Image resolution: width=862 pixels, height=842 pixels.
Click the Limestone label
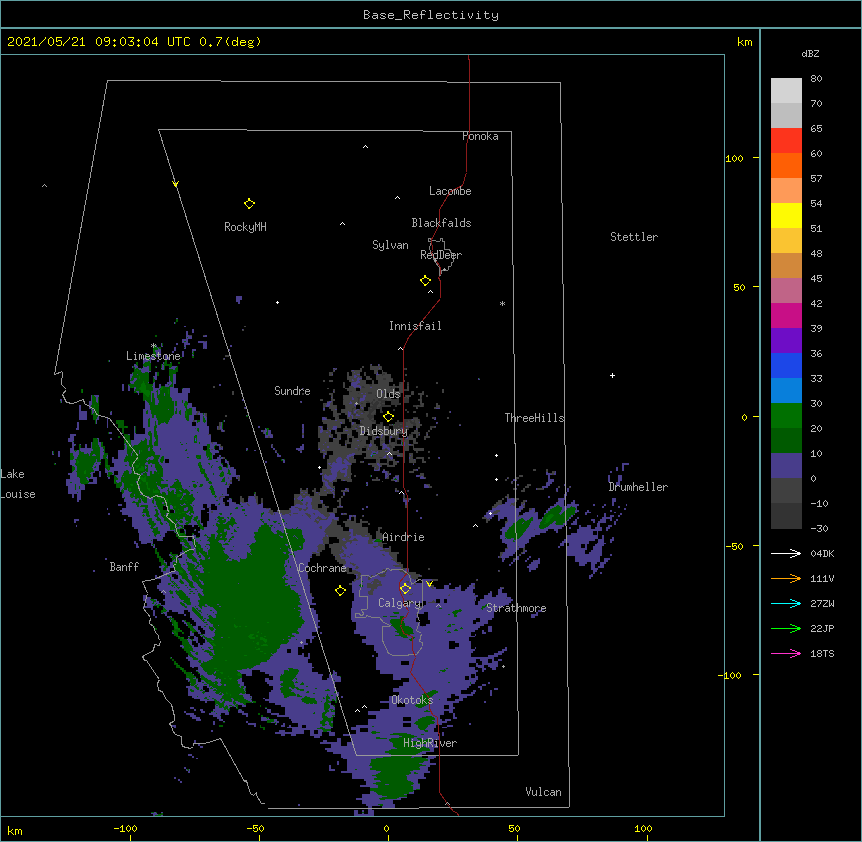(153, 356)
